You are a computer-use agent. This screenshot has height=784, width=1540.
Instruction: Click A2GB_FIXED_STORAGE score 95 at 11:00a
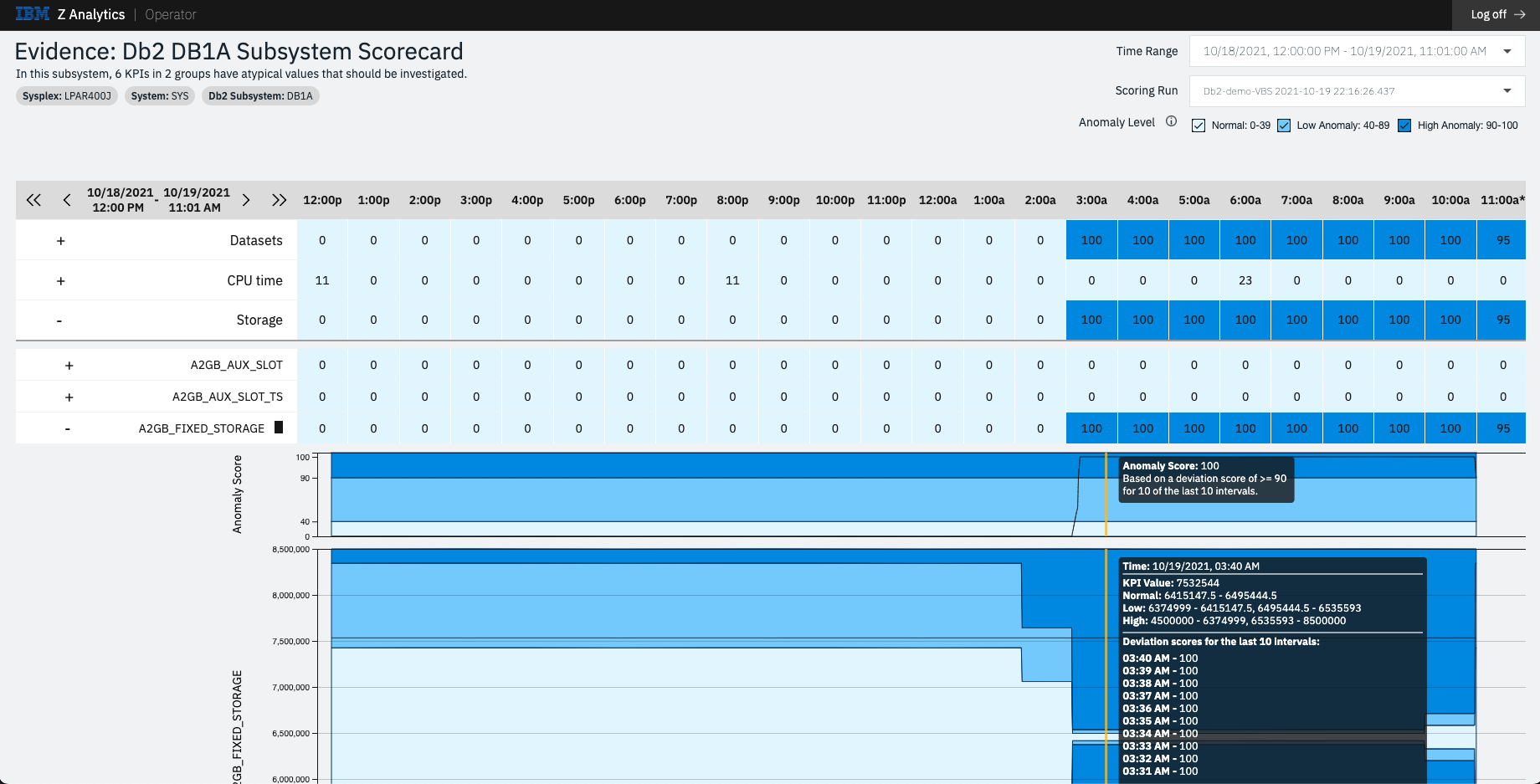click(x=1503, y=428)
